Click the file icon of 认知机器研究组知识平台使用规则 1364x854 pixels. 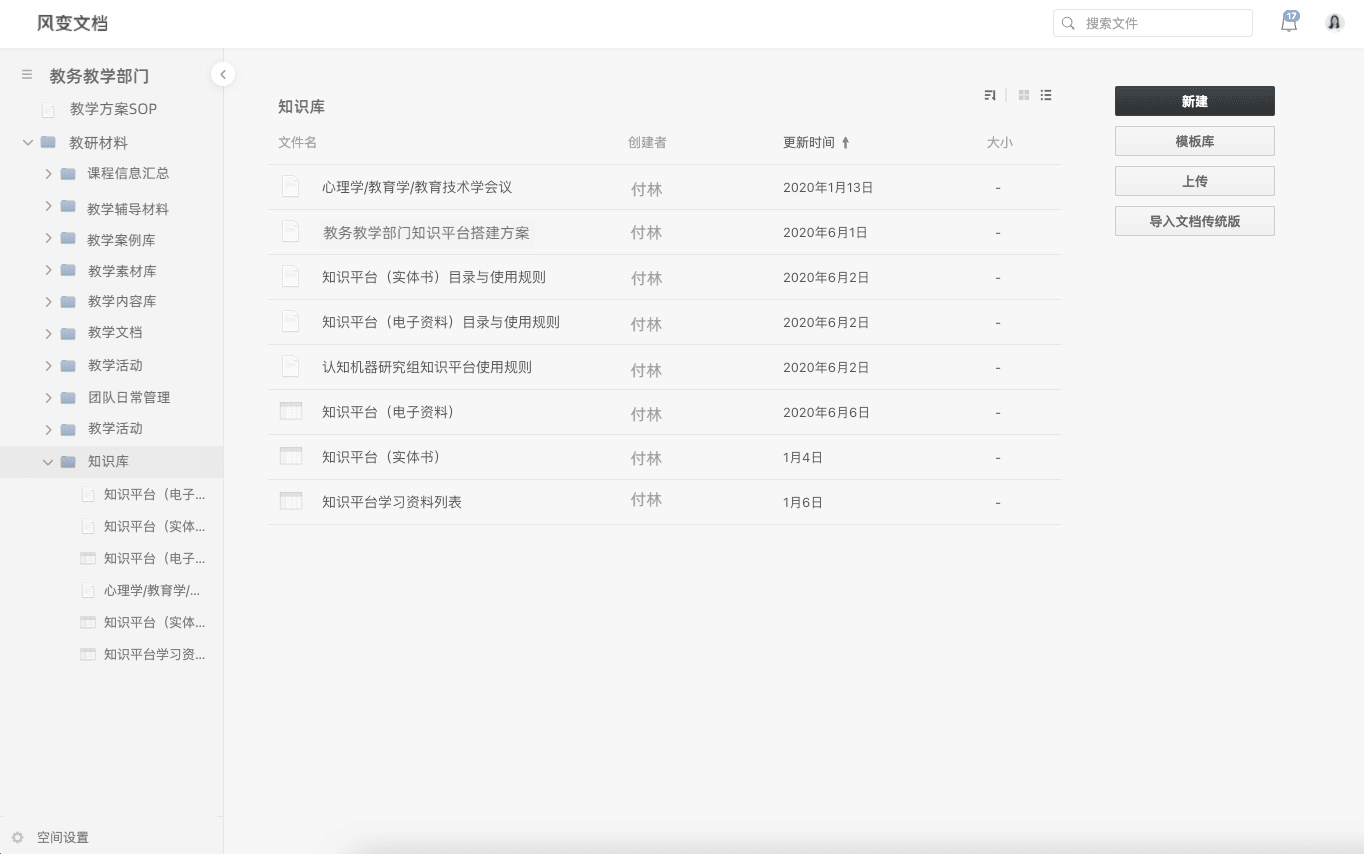(290, 366)
